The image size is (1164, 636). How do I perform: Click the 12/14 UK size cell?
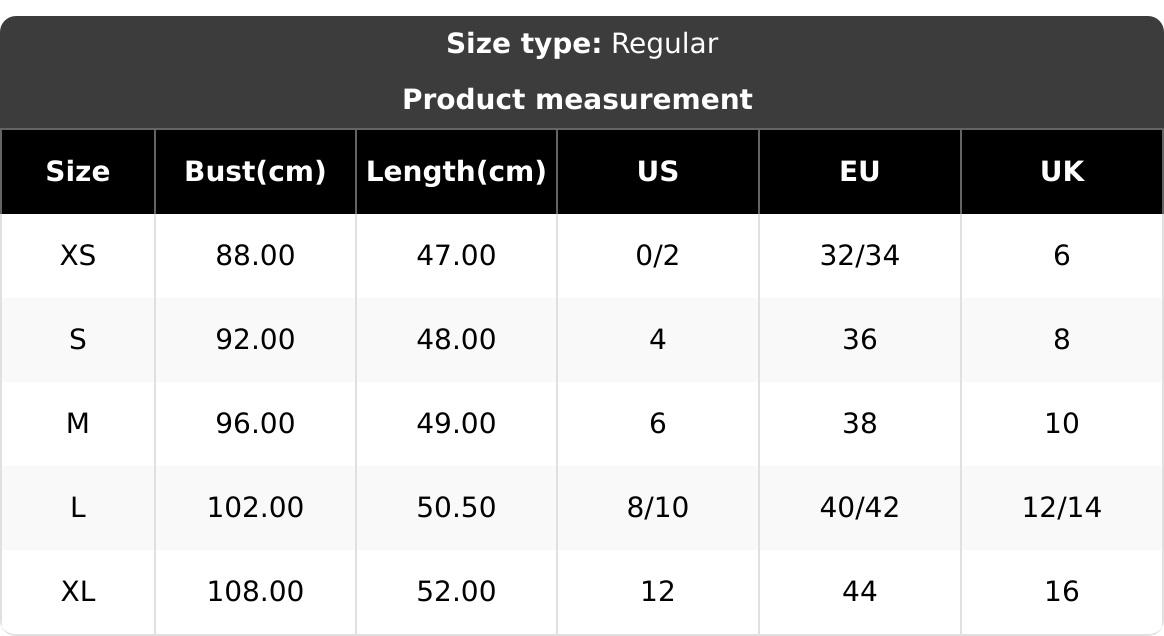pos(1061,508)
